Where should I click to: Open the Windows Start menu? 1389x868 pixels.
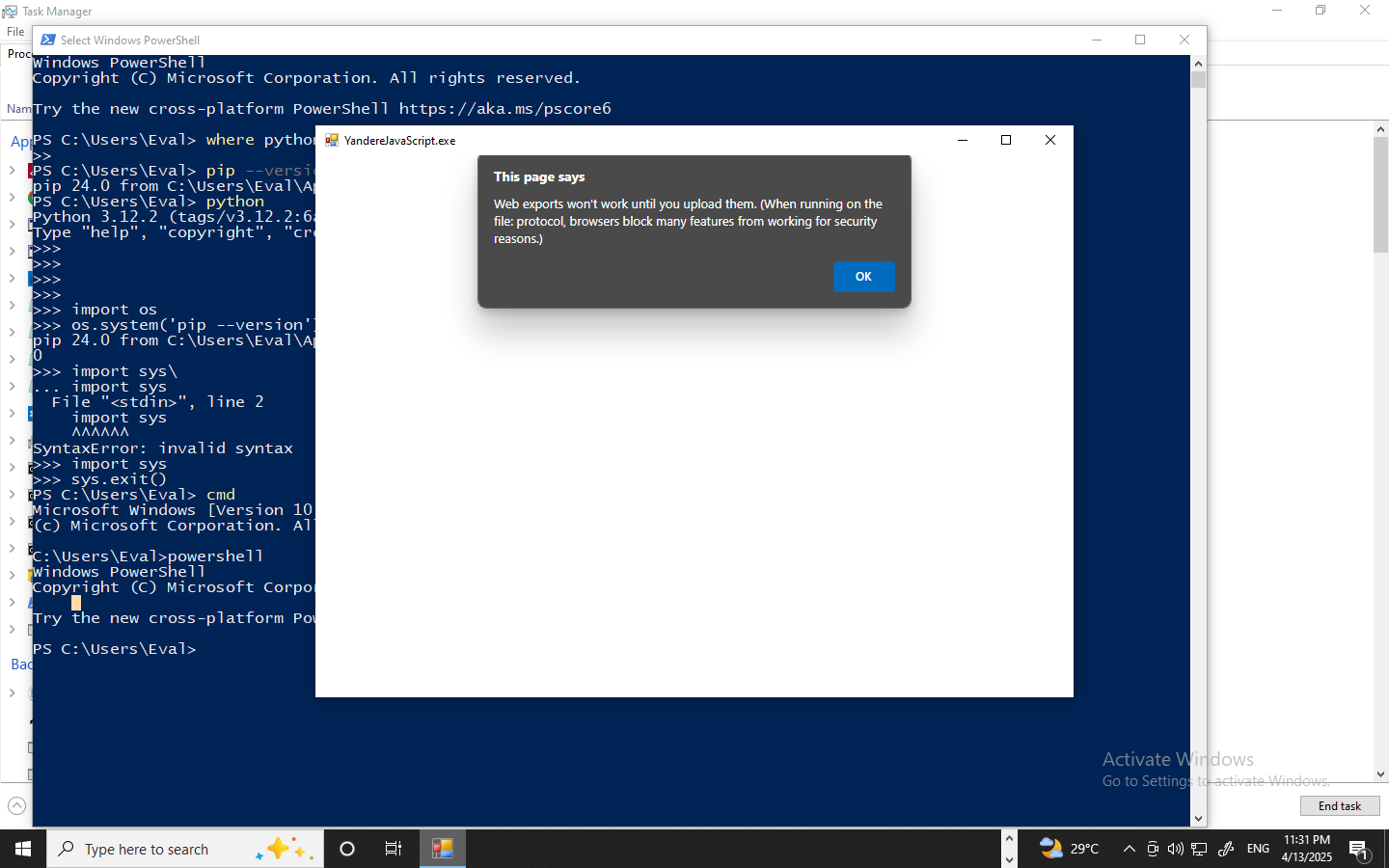tap(23, 849)
